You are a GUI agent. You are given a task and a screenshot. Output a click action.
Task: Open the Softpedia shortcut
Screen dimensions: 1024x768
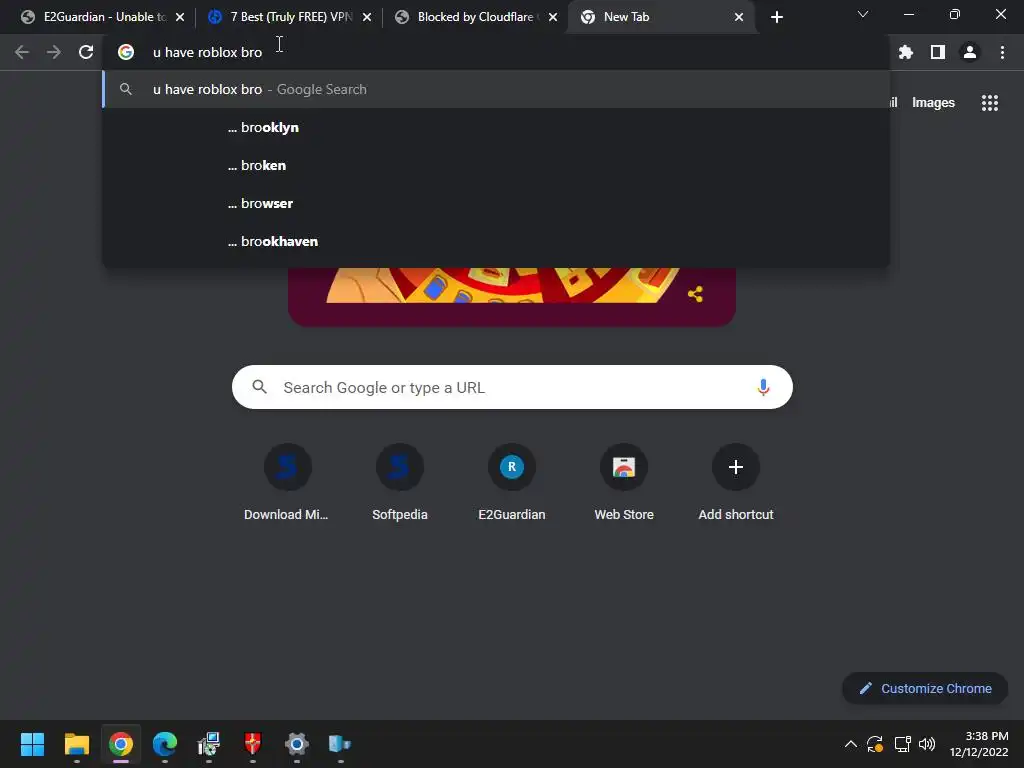click(400, 483)
